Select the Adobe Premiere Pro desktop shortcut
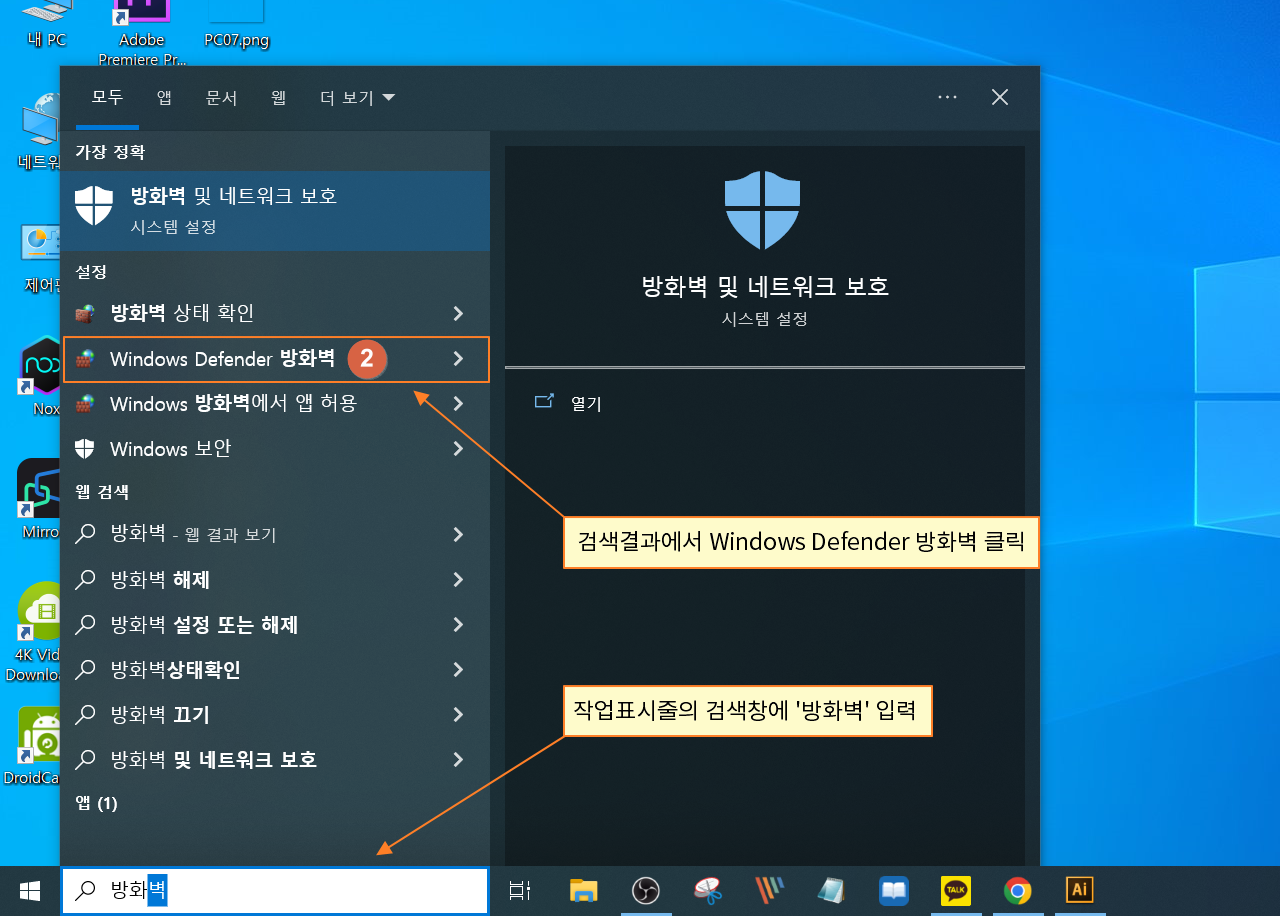Image resolution: width=1280 pixels, height=916 pixels. (x=141, y=32)
